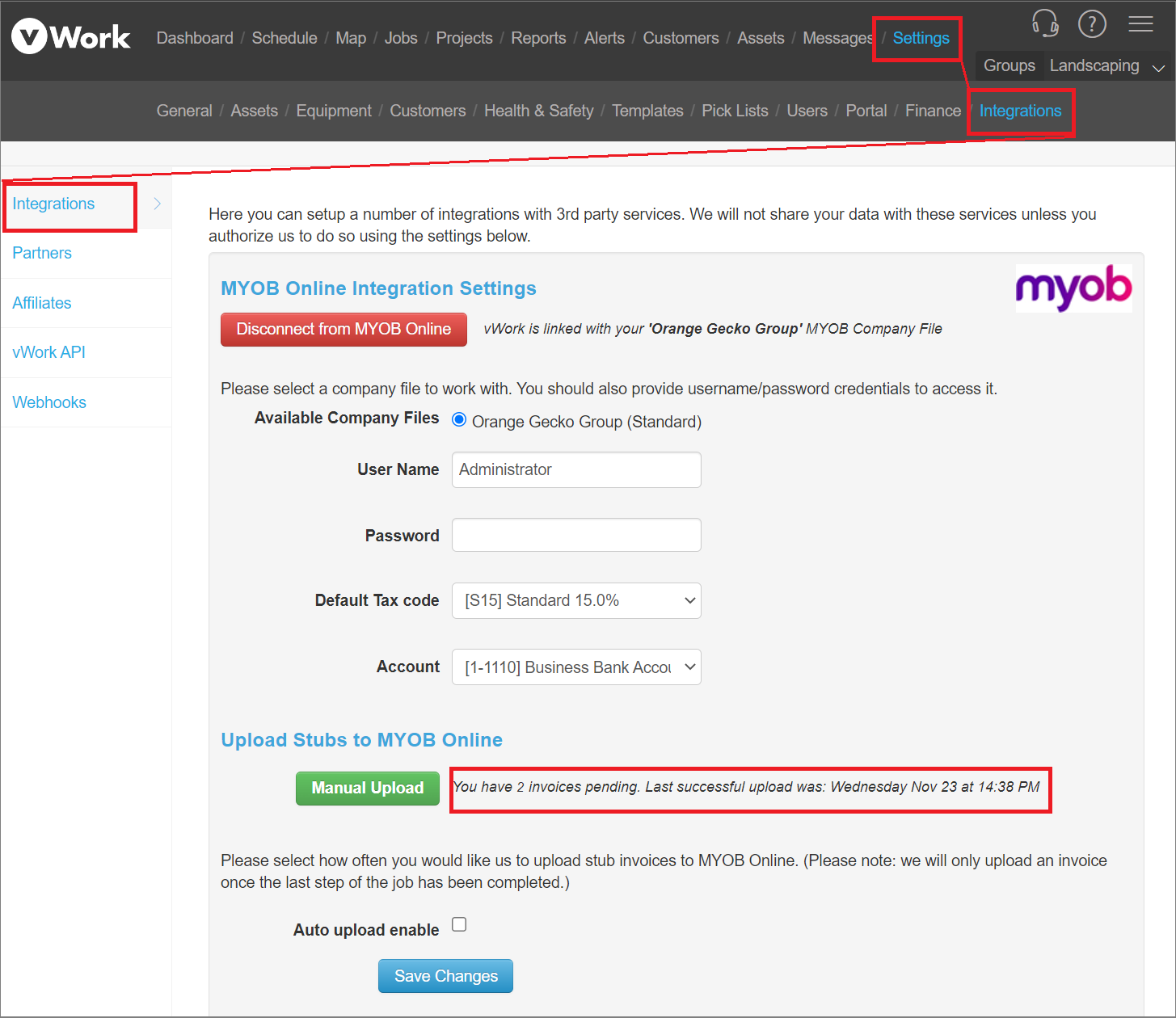The image size is (1176, 1018).
Task: Open the Schedule menu item
Action: [285, 38]
